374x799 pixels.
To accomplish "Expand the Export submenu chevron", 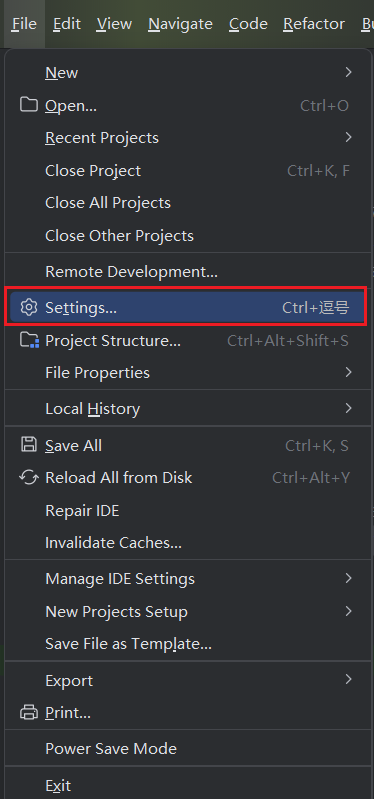I will 349,680.
